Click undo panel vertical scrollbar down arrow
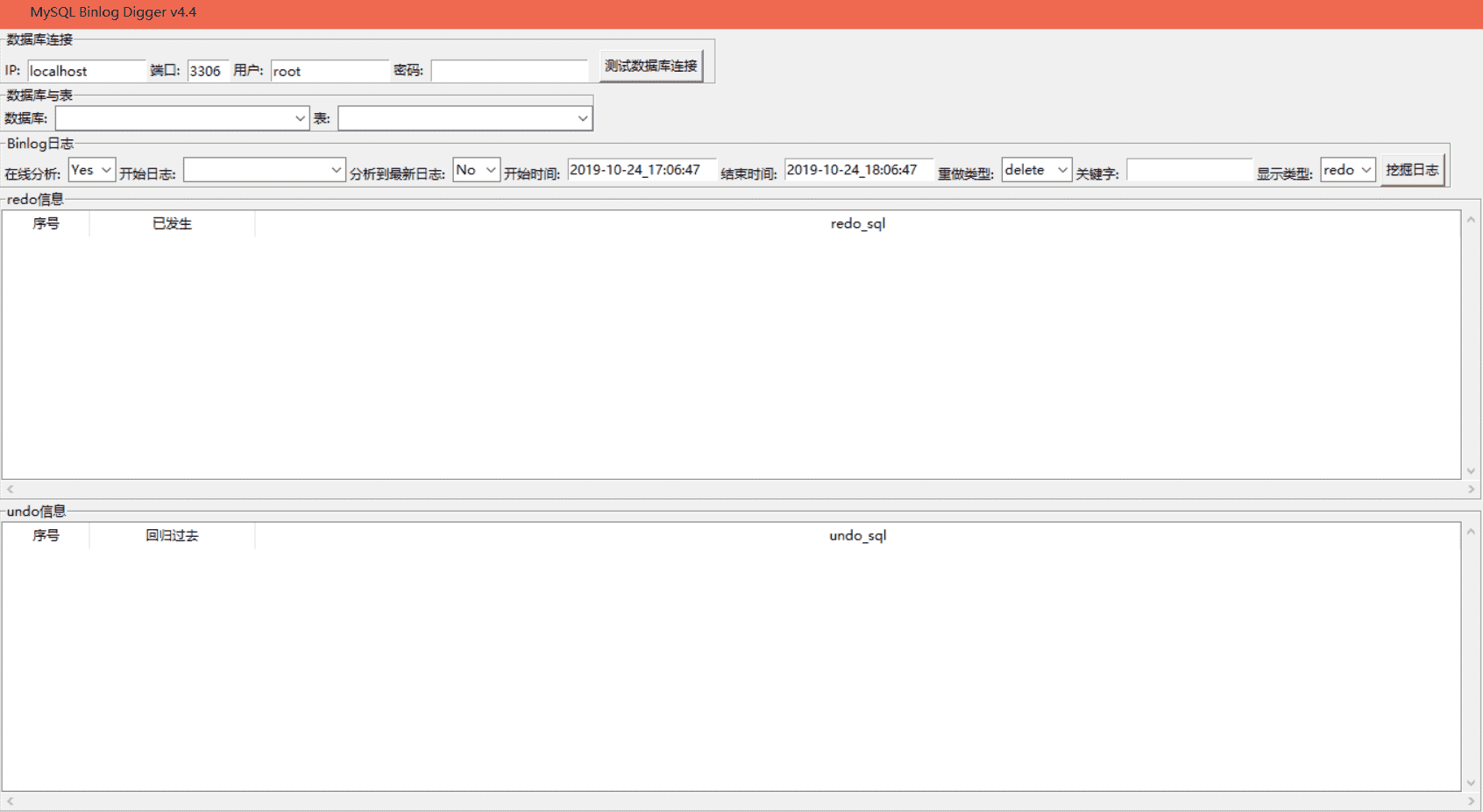Screen dimensions: 1483x812 tap(1471, 783)
